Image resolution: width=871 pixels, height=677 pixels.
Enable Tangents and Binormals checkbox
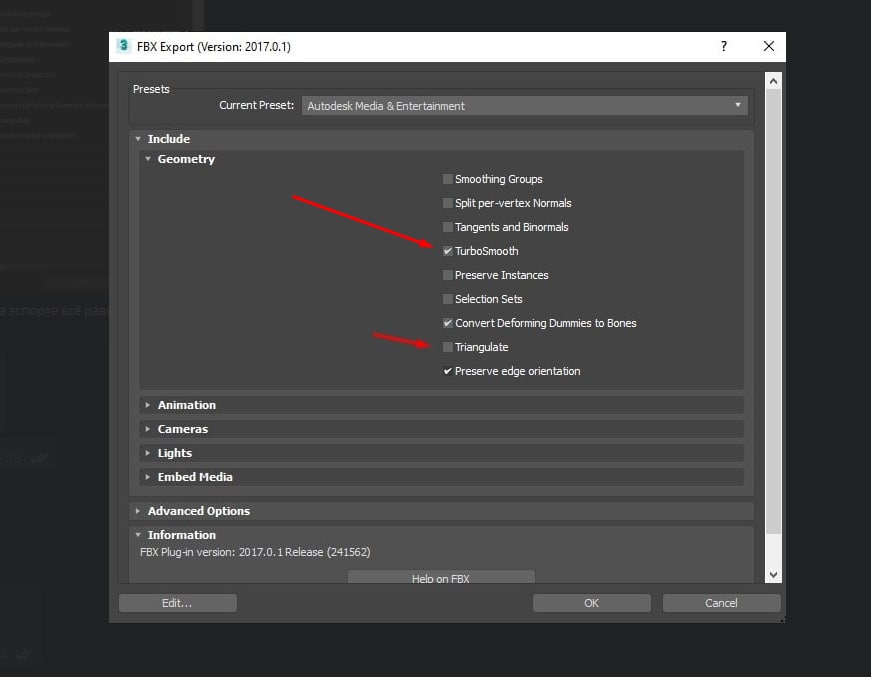(448, 227)
